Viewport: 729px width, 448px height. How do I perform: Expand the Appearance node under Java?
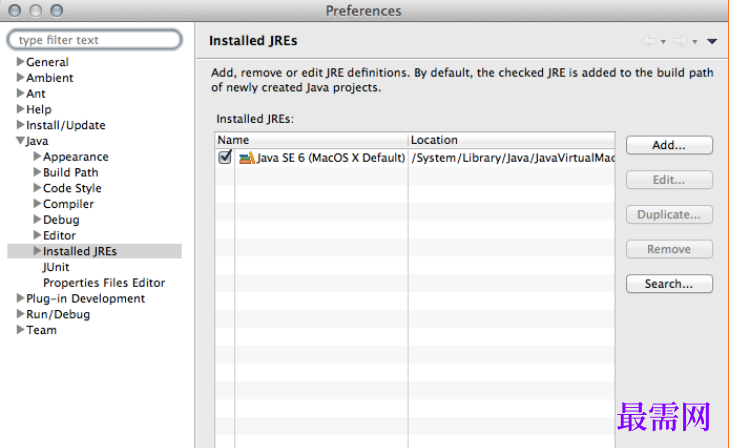[x=37, y=156]
